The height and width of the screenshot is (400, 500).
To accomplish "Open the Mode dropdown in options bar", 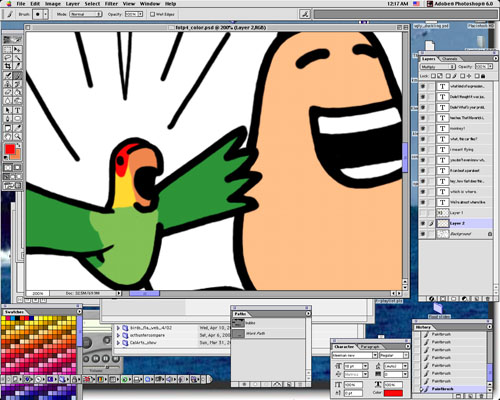I will click(86, 14).
